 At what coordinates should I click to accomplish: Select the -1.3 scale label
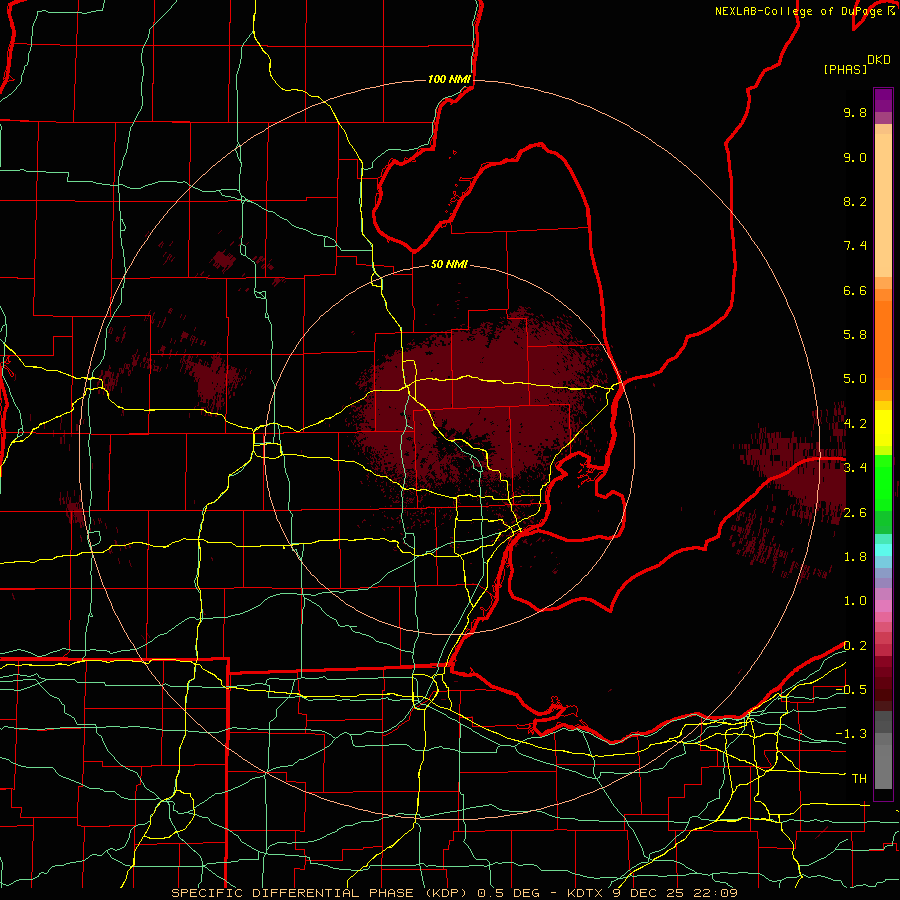tap(851, 734)
